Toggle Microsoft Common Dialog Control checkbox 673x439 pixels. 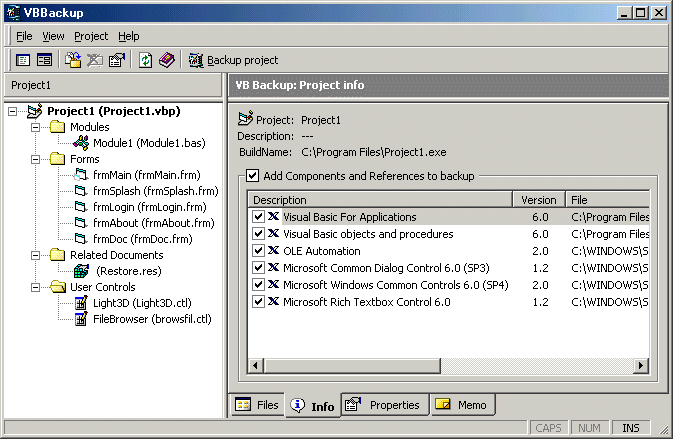tap(258, 268)
